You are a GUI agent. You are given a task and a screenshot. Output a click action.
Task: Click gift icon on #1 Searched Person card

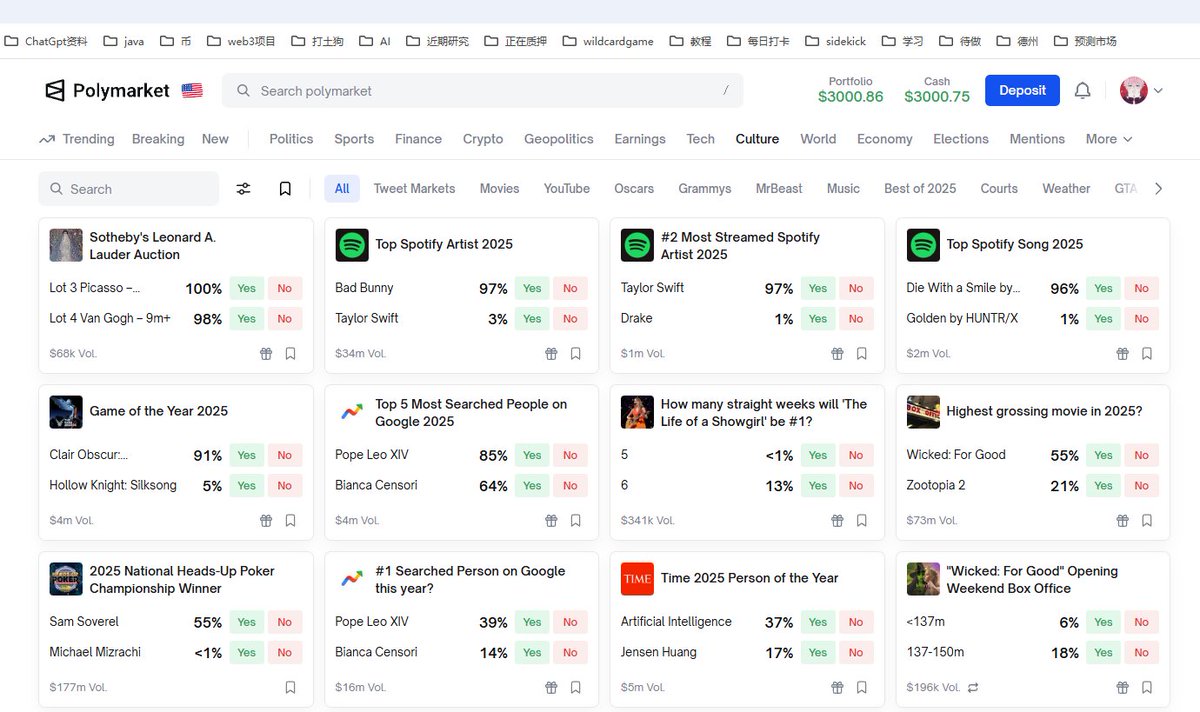coord(551,688)
